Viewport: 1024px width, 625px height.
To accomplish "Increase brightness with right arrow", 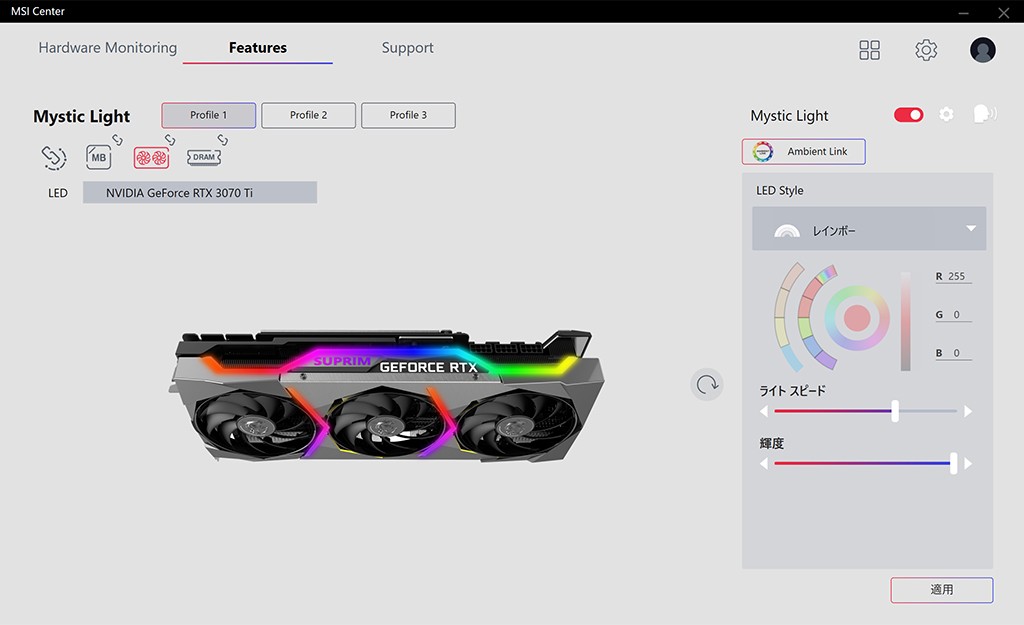I will click(x=968, y=464).
